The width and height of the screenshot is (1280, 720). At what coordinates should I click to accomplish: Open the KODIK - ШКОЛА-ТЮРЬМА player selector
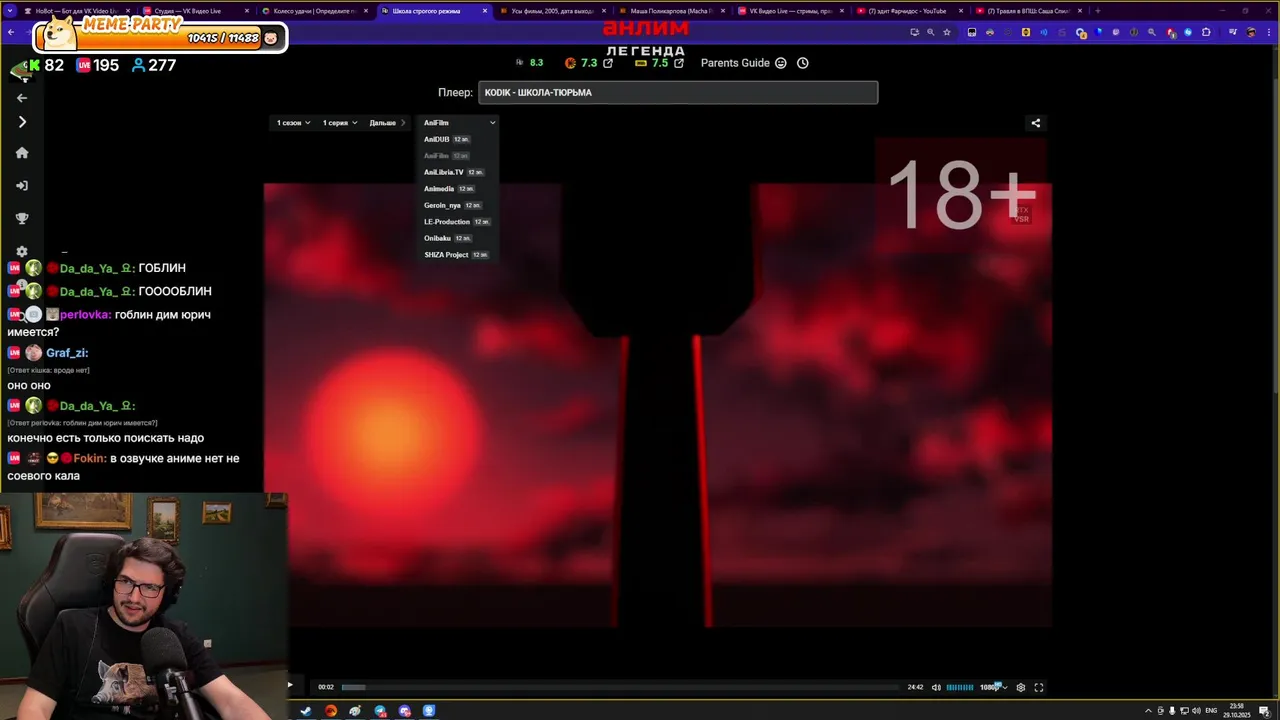pyautogui.click(x=678, y=93)
